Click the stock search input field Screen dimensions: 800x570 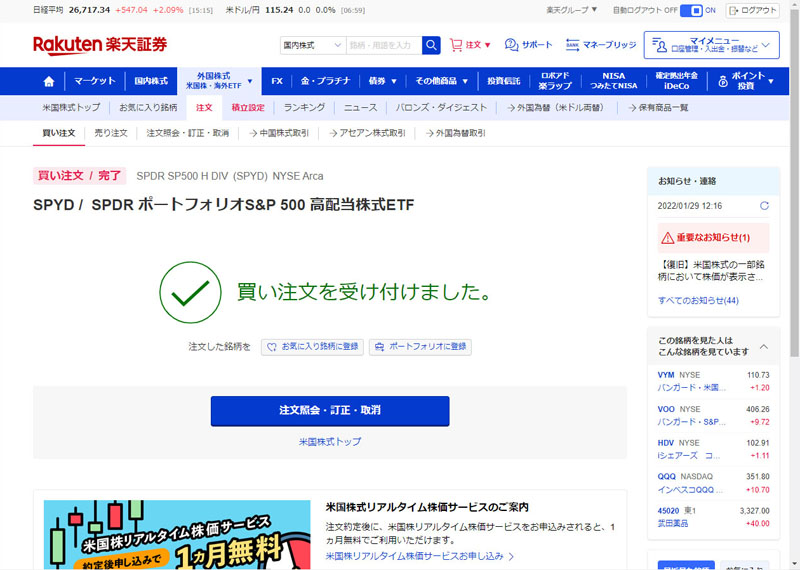[x=383, y=45]
